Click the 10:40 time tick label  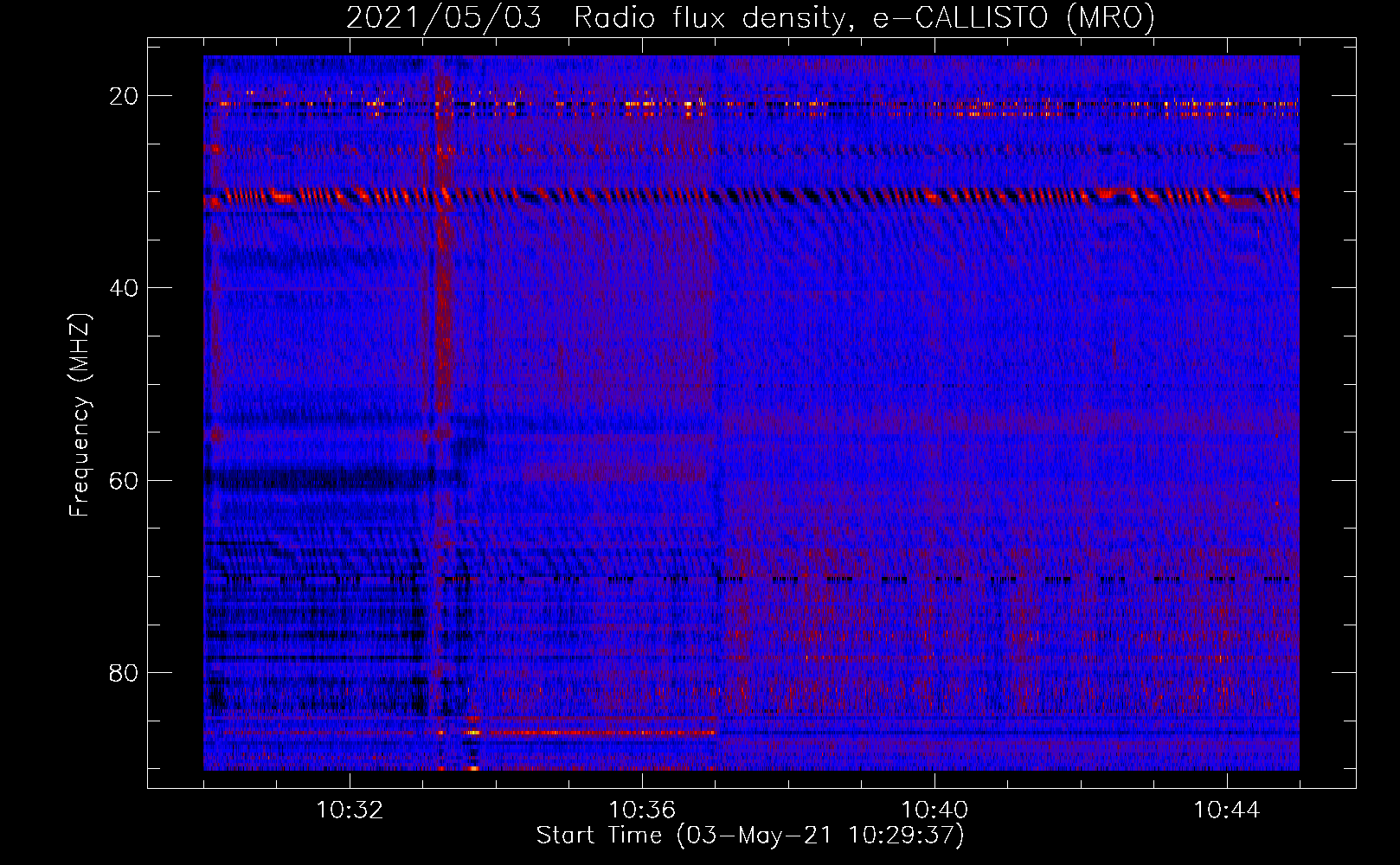tap(934, 811)
